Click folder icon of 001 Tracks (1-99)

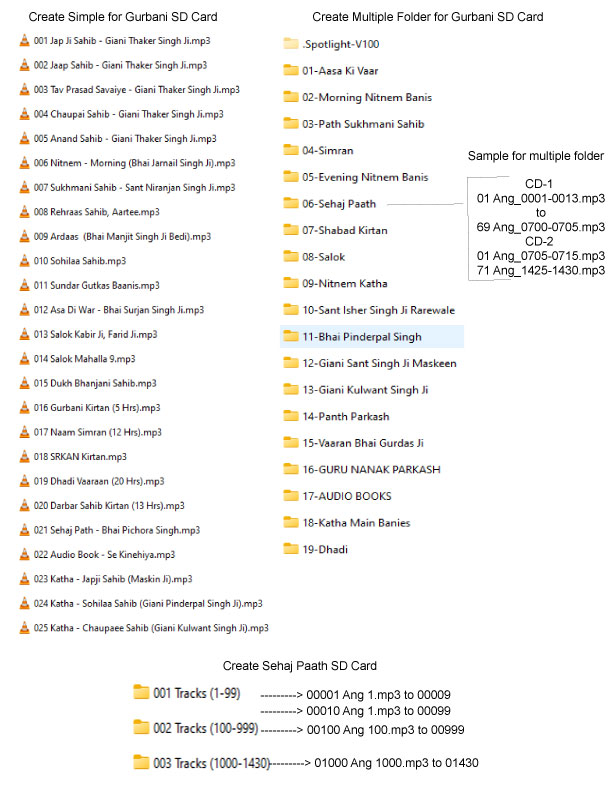tap(142, 692)
